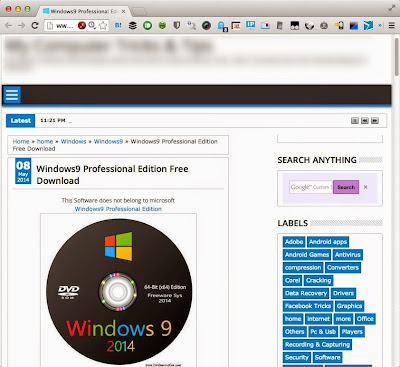400x367 pixels.
Task: Click the page vertical scrollbar thumb
Action: (x=396, y=57)
